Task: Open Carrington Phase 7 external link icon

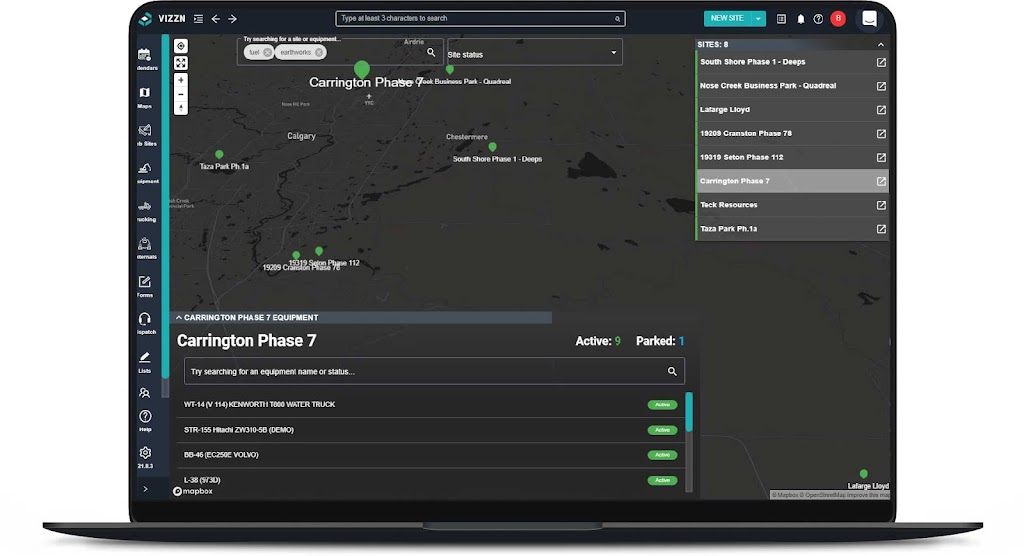Action: click(881, 181)
